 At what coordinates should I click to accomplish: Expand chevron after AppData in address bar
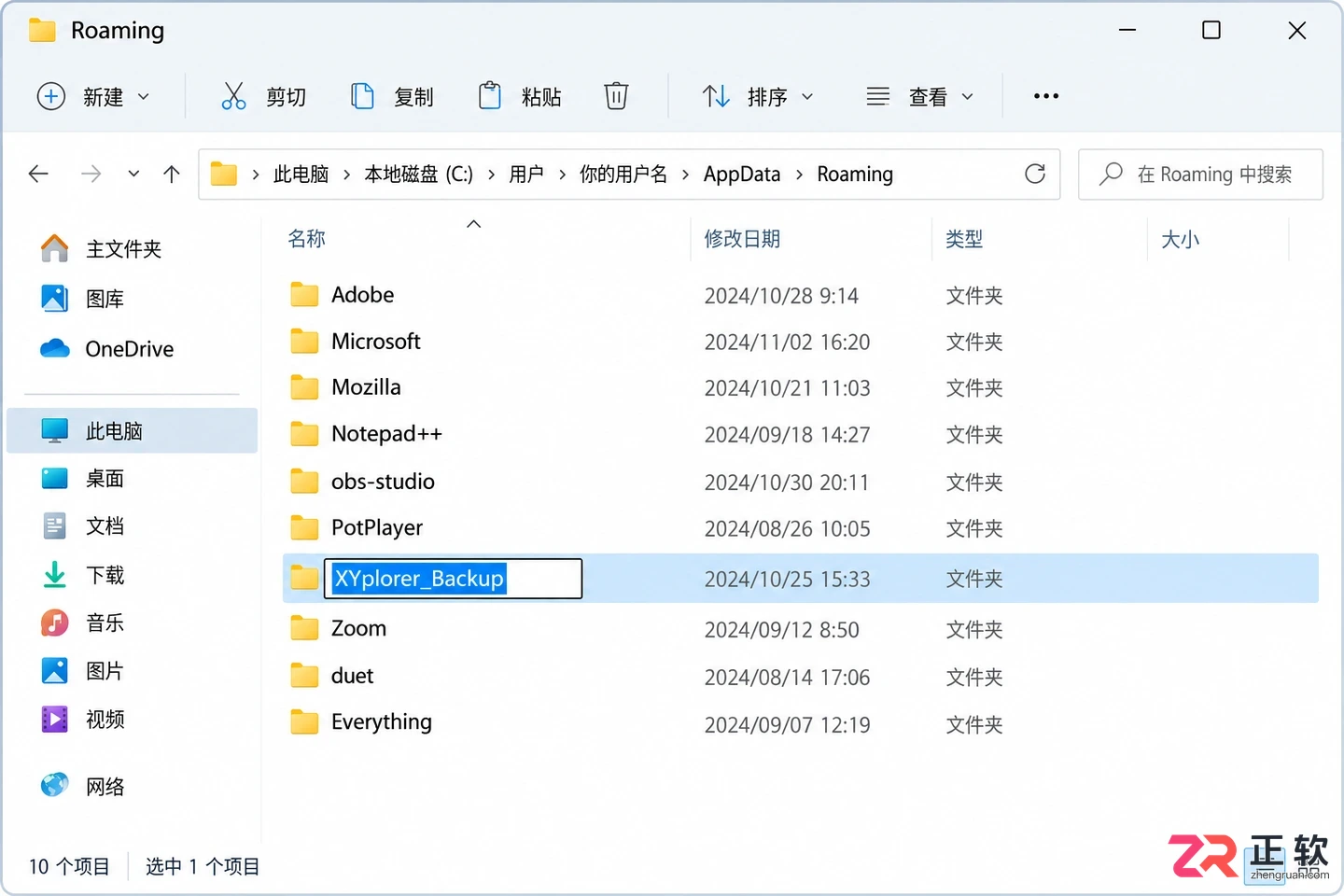[799, 175]
